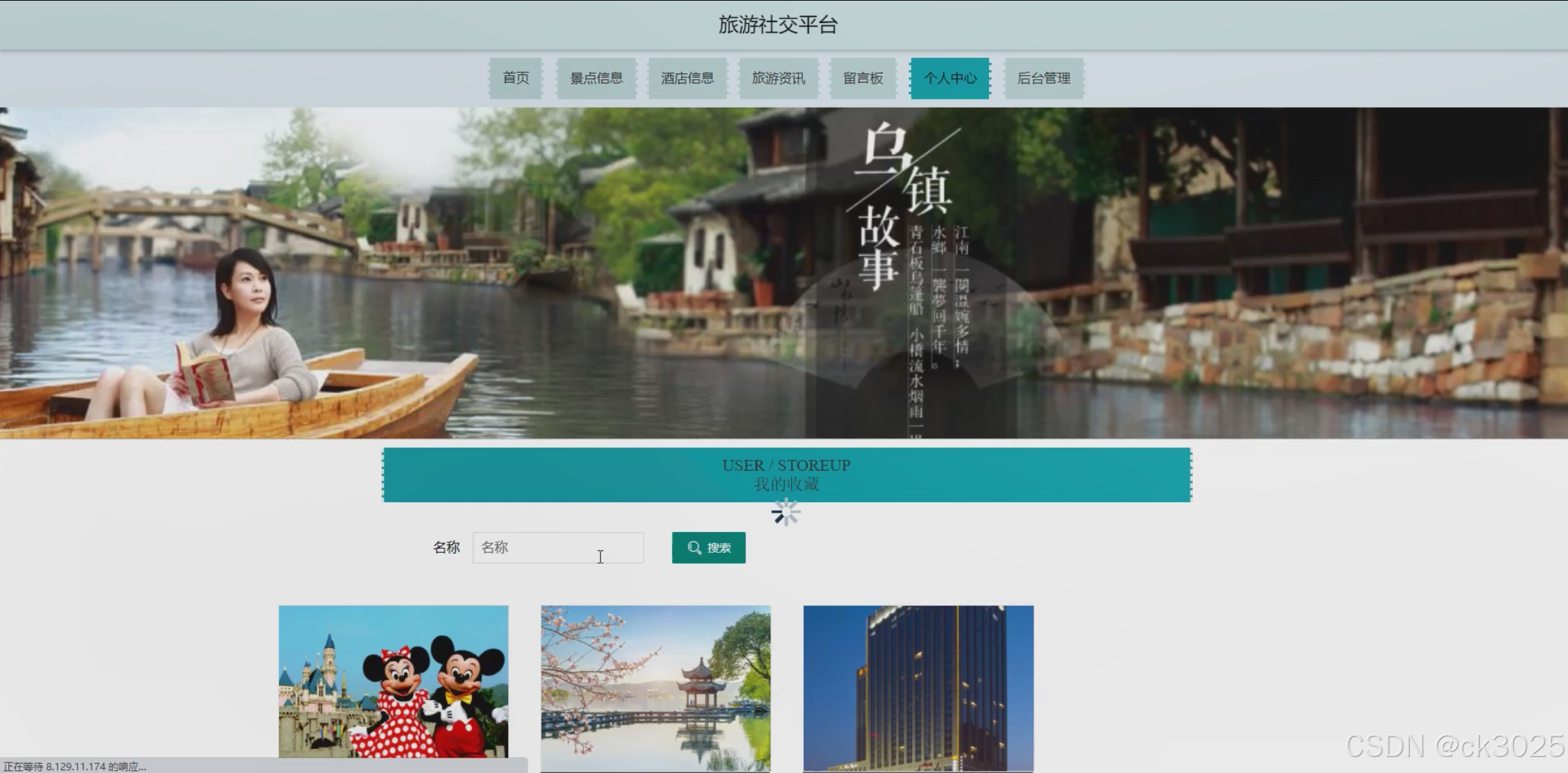Click the browser loading status bar text
The width and height of the screenshot is (1568, 773).
(75, 767)
